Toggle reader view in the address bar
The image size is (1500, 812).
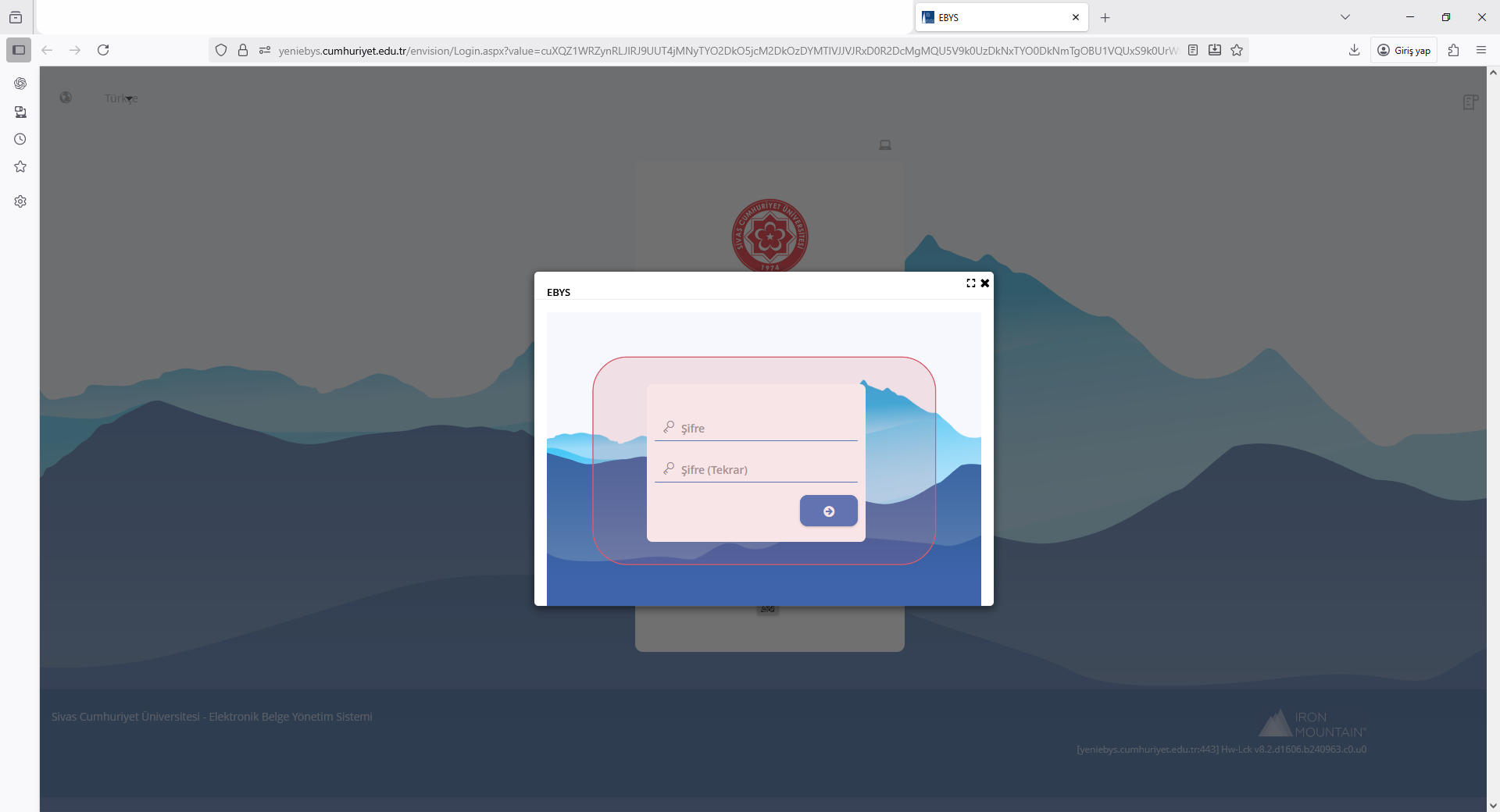point(1193,50)
